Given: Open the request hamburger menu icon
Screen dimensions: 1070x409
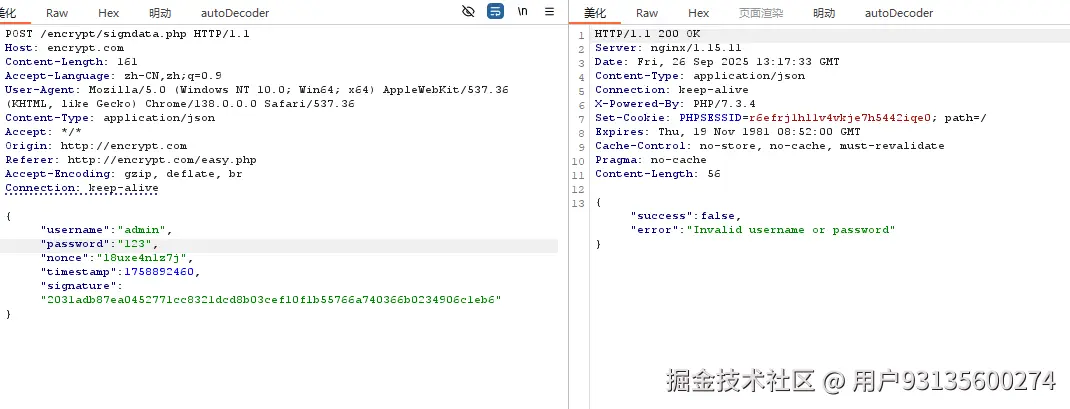Looking at the screenshot, I should pos(549,12).
